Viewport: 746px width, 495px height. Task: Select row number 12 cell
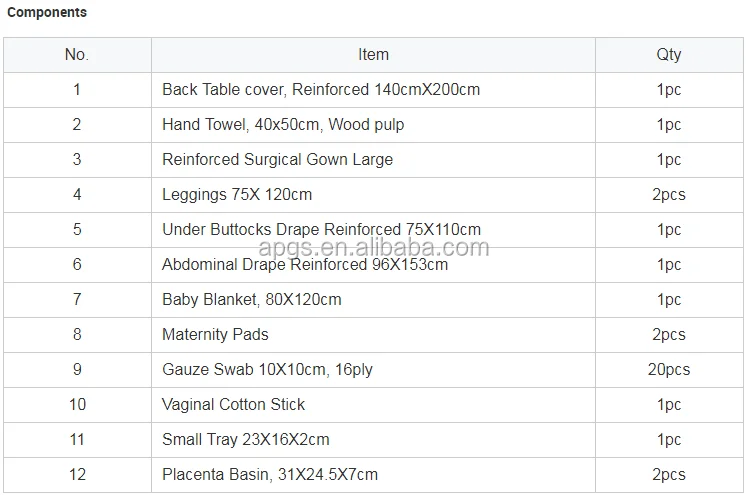[x=77, y=475]
